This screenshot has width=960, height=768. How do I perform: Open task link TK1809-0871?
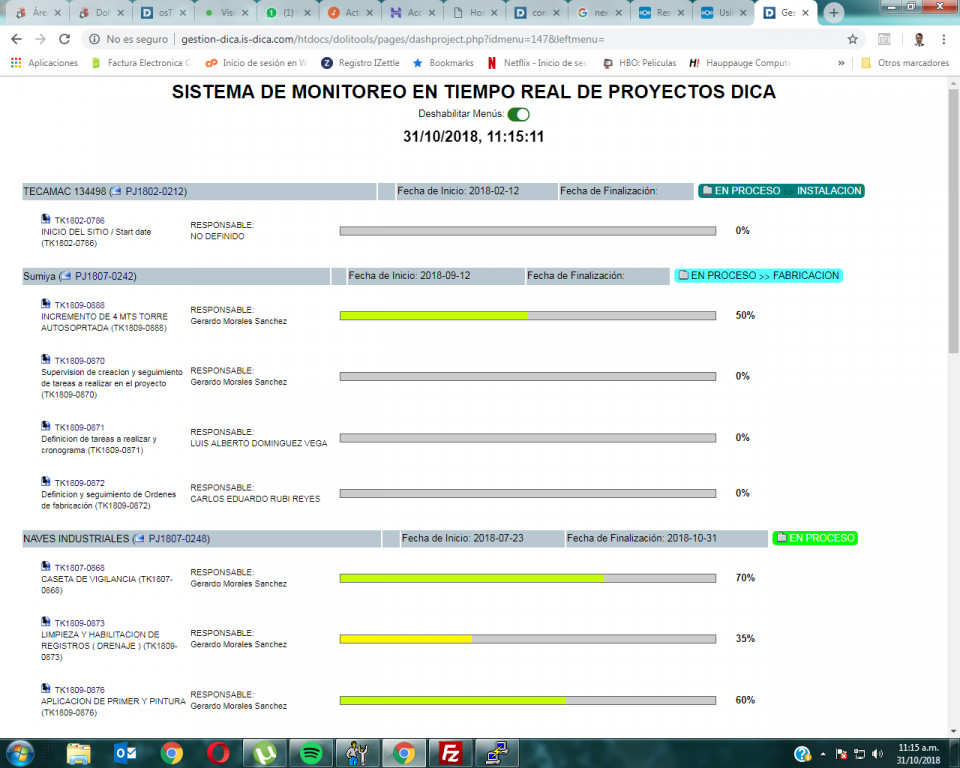pyautogui.click(x=80, y=427)
